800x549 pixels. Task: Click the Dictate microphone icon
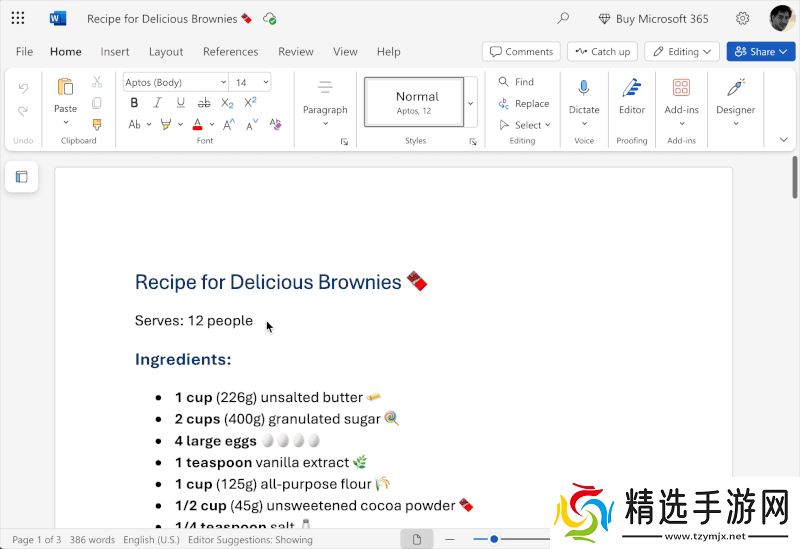pyautogui.click(x=584, y=88)
